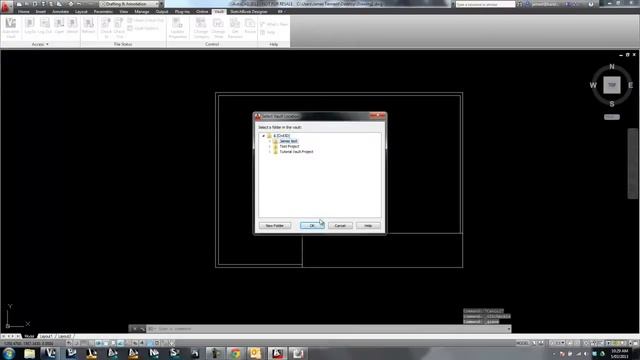Select the Test Project folder
The height and width of the screenshot is (360, 640).
click(x=289, y=147)
